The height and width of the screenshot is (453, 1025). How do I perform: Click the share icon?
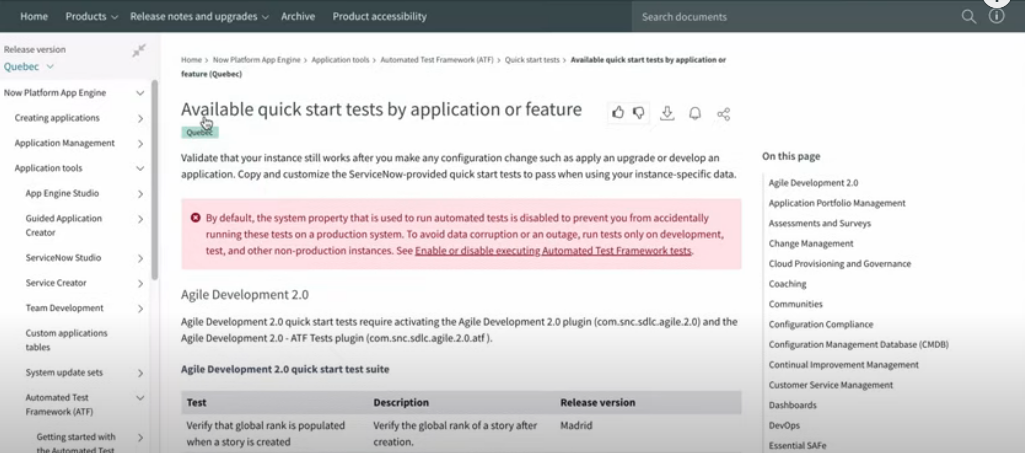click(x=723, y=114)
